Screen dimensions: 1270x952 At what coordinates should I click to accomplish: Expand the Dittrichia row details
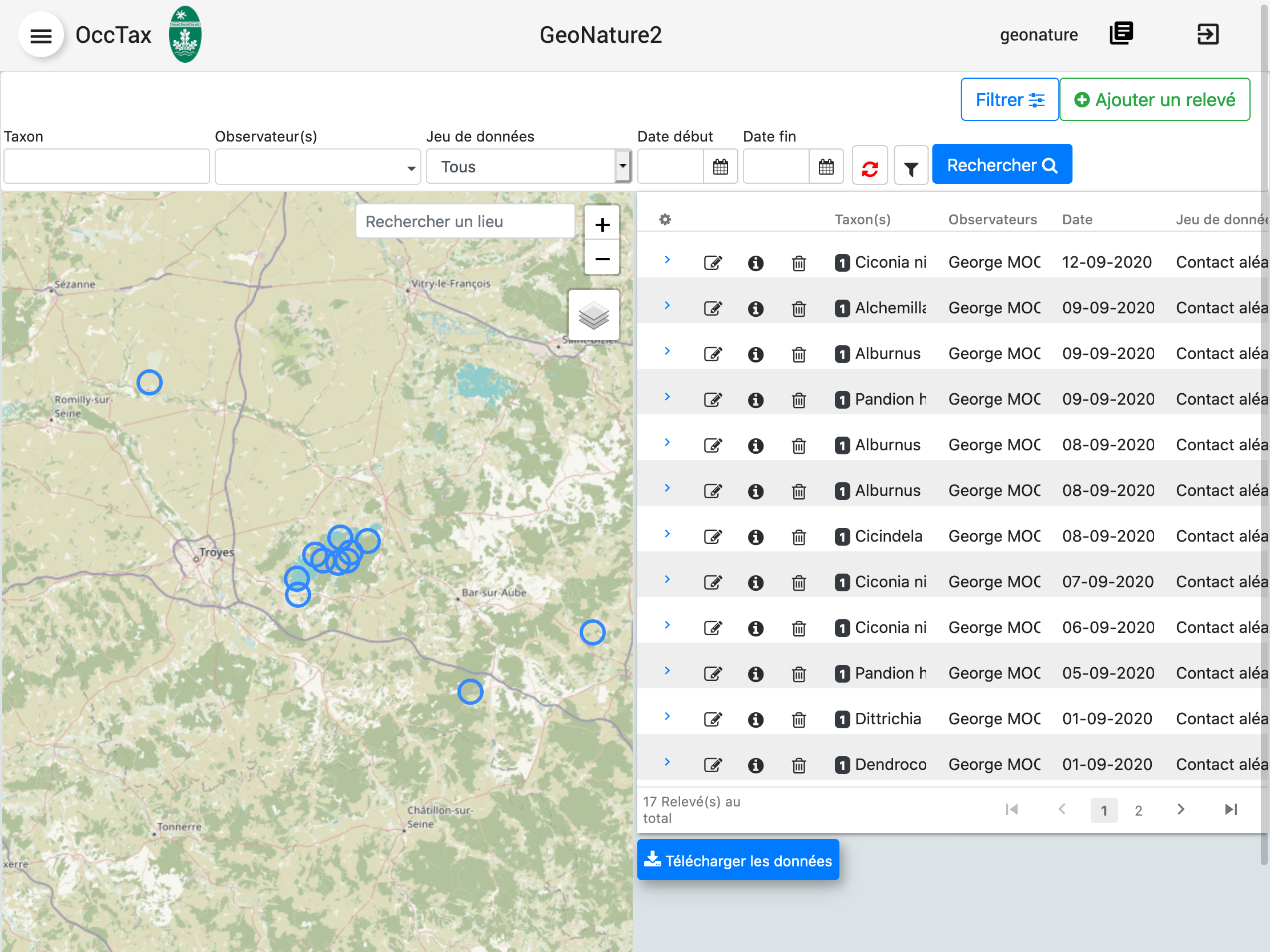[x=667, y=716]
